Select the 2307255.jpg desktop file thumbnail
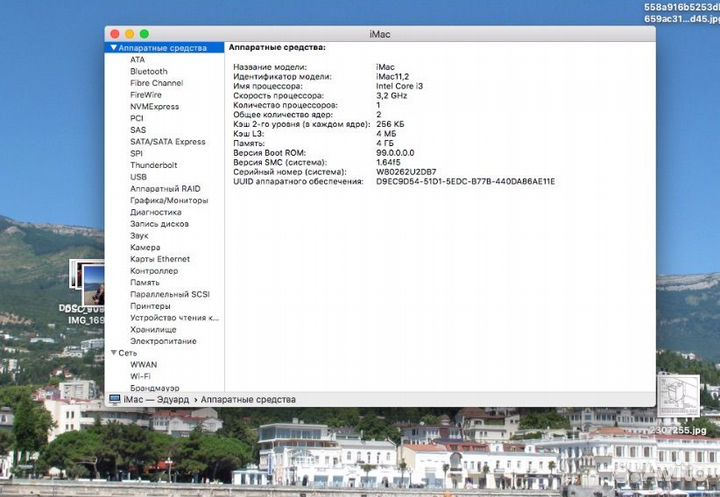Screen dimensions: 720x497 [x=678, y=395]
